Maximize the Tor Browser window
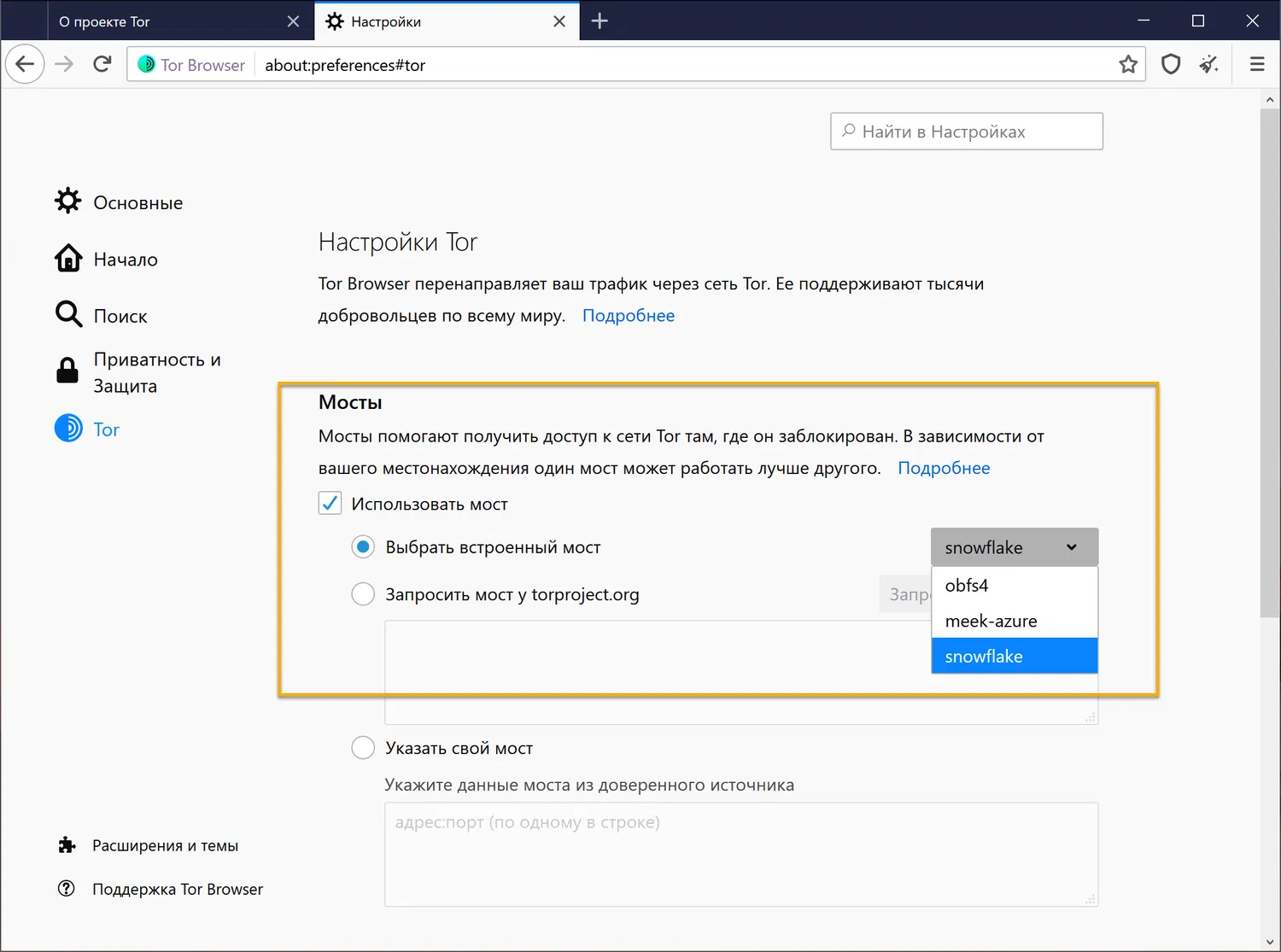Screen dimensions: 1281x952 pyautogui.click(x=1198, y=20)
